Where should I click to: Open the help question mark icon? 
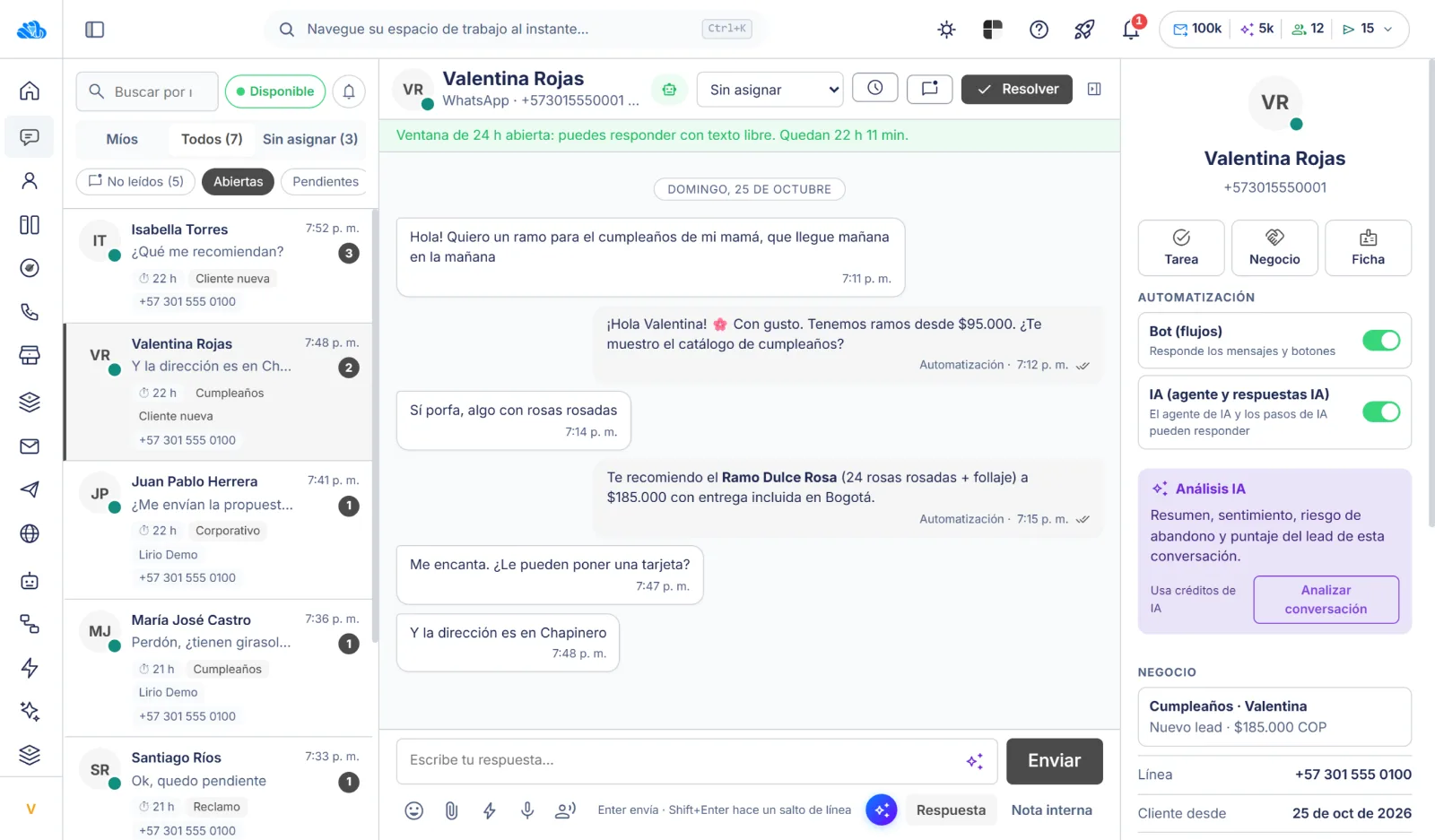point(1039,30)
